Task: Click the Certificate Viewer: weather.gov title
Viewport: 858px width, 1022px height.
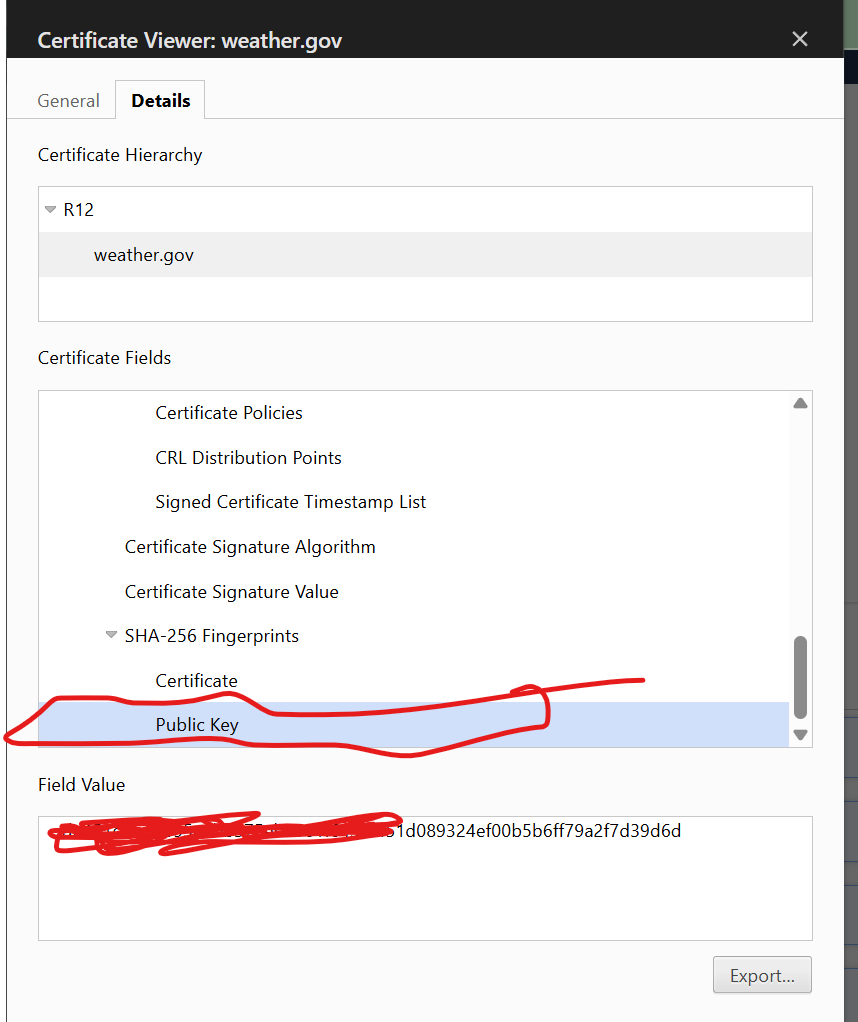Action: point(190,40)
